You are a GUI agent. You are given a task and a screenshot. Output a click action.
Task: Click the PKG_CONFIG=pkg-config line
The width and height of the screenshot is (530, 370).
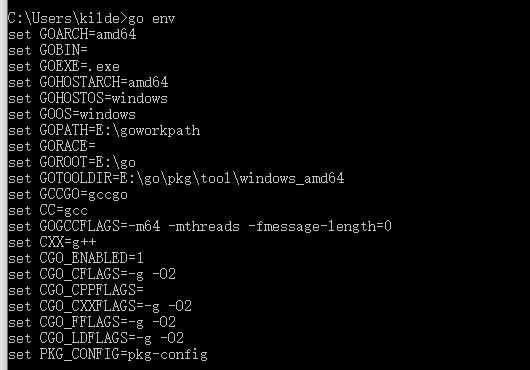(108, 354)
